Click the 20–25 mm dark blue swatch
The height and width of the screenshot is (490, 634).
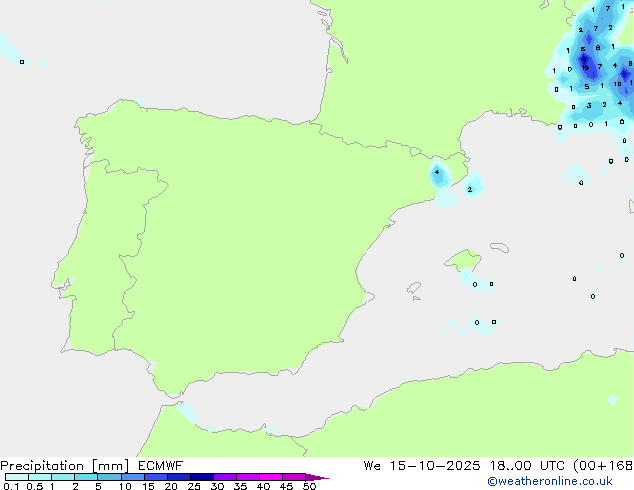(179, 477)
